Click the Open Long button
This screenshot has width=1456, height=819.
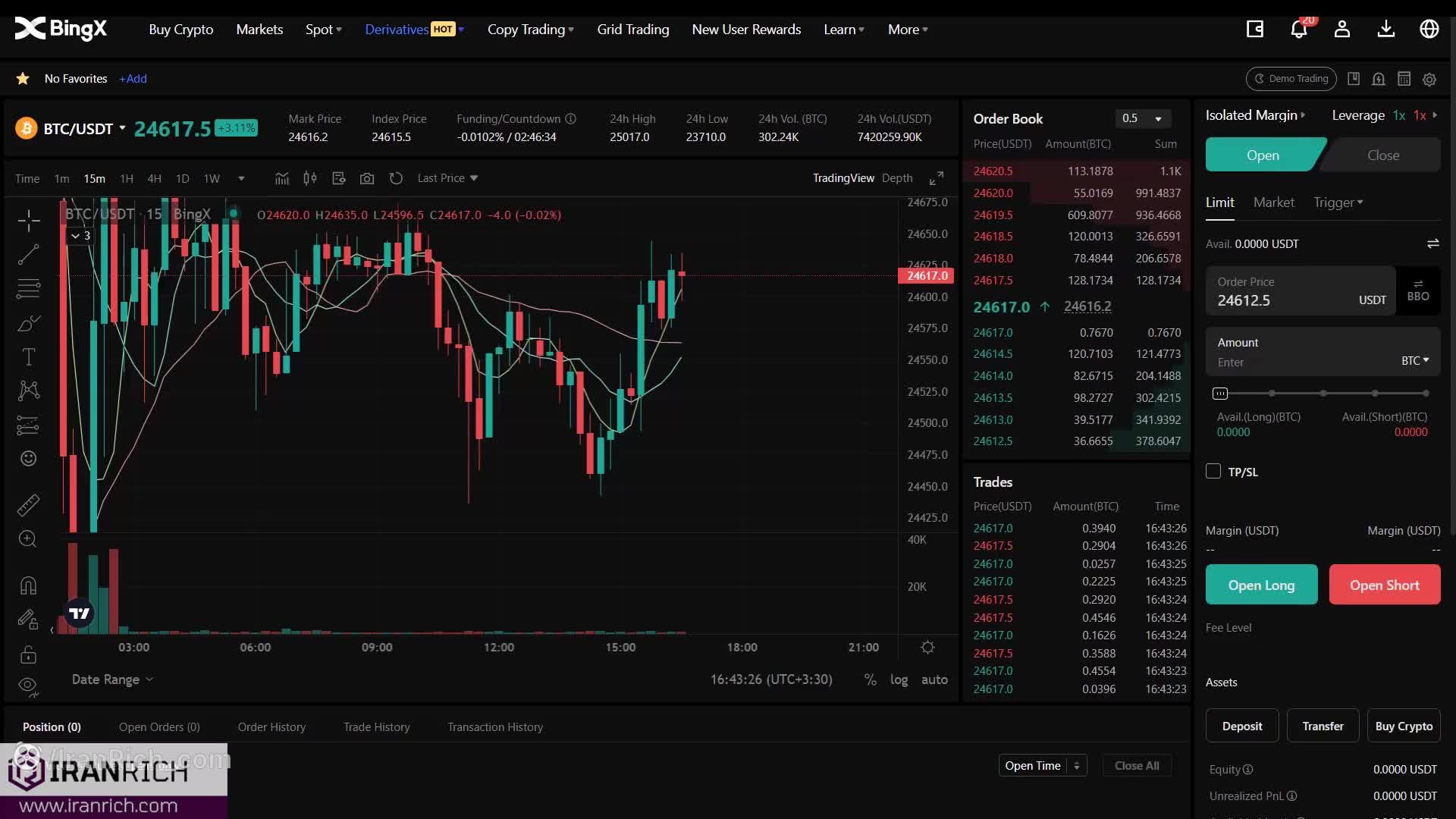[x=1261, y=585]
